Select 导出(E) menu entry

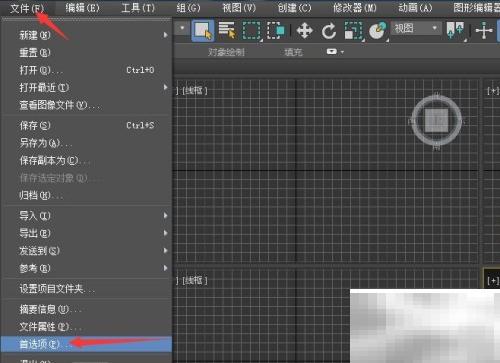[x=87, y=233]
